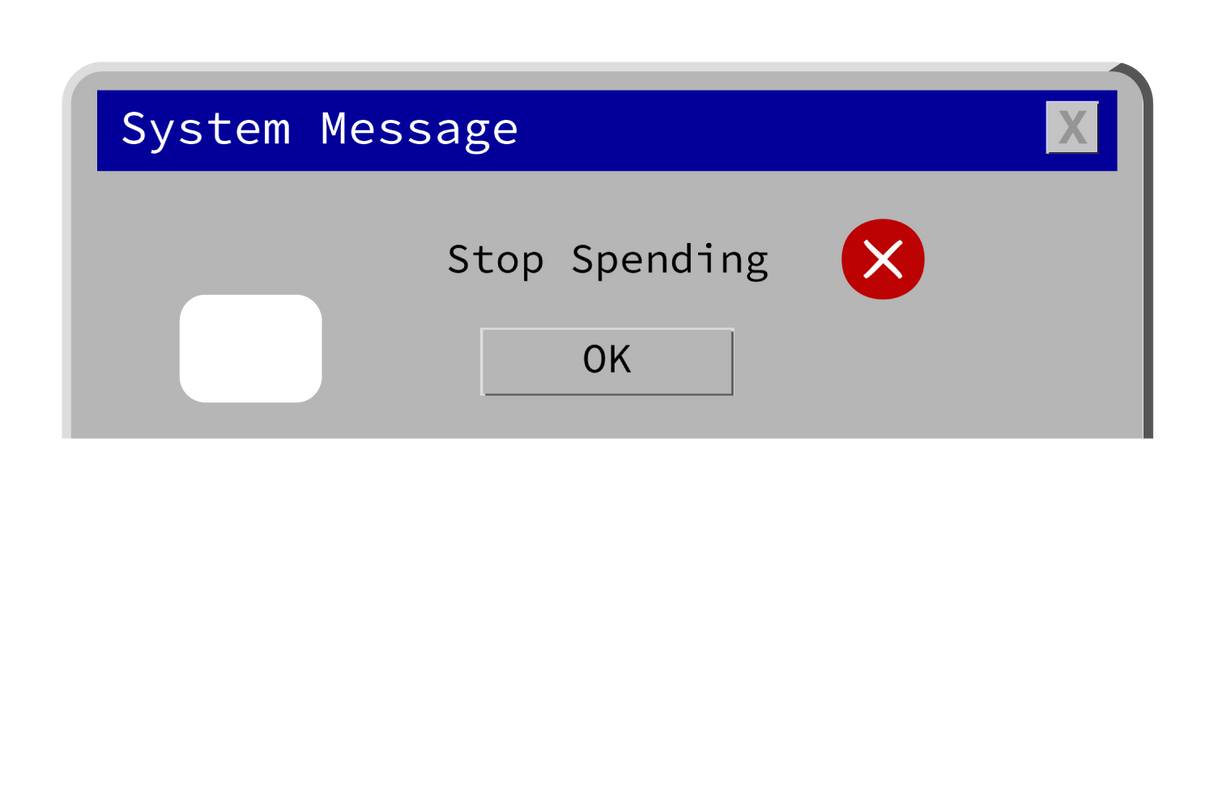The image size is (1214, 809).
Task: Close the System Message dialog
Action: click(1072, 127)
